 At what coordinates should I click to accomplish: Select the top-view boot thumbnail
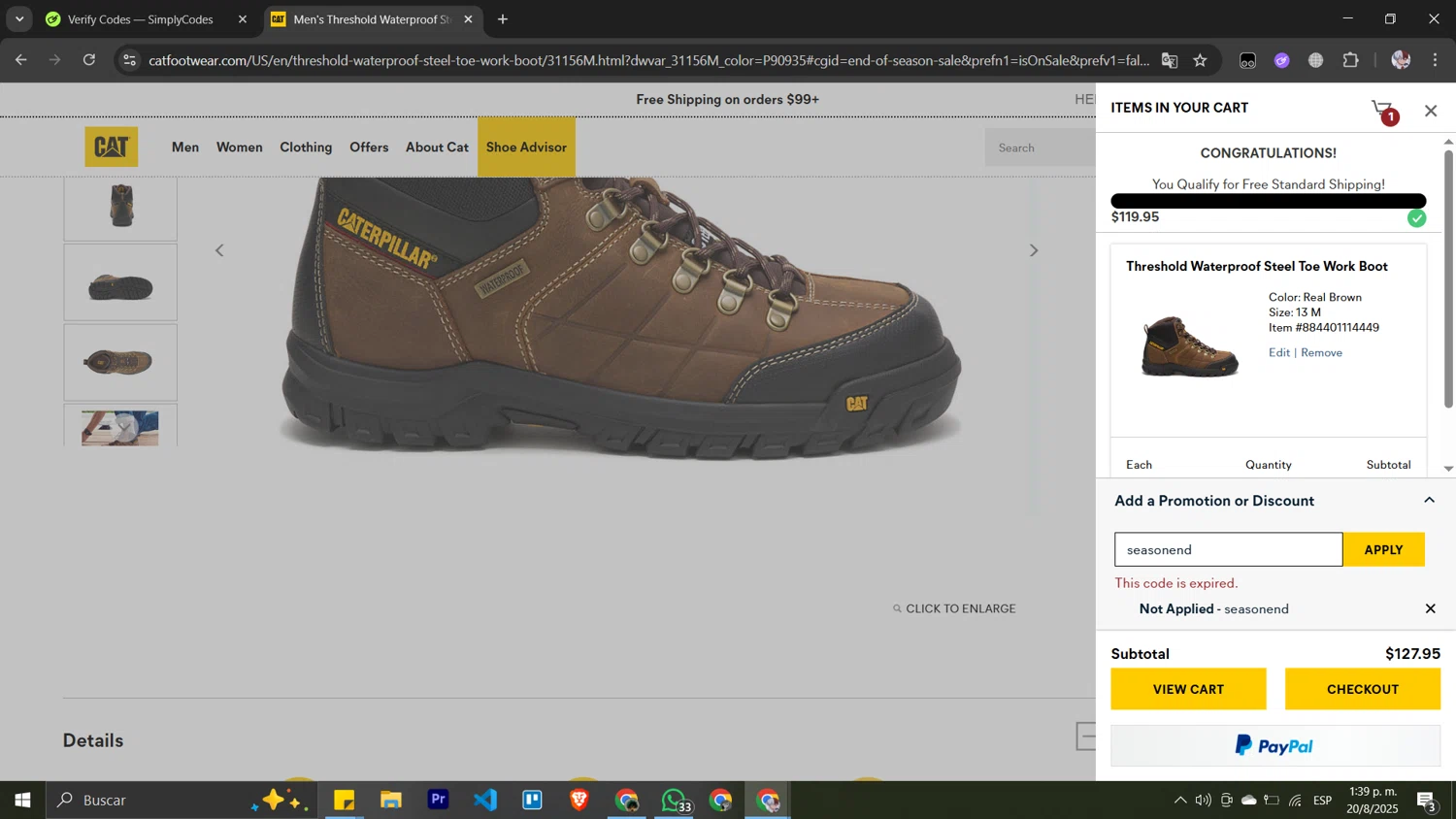pyautogui.click(x=120, y=362)
